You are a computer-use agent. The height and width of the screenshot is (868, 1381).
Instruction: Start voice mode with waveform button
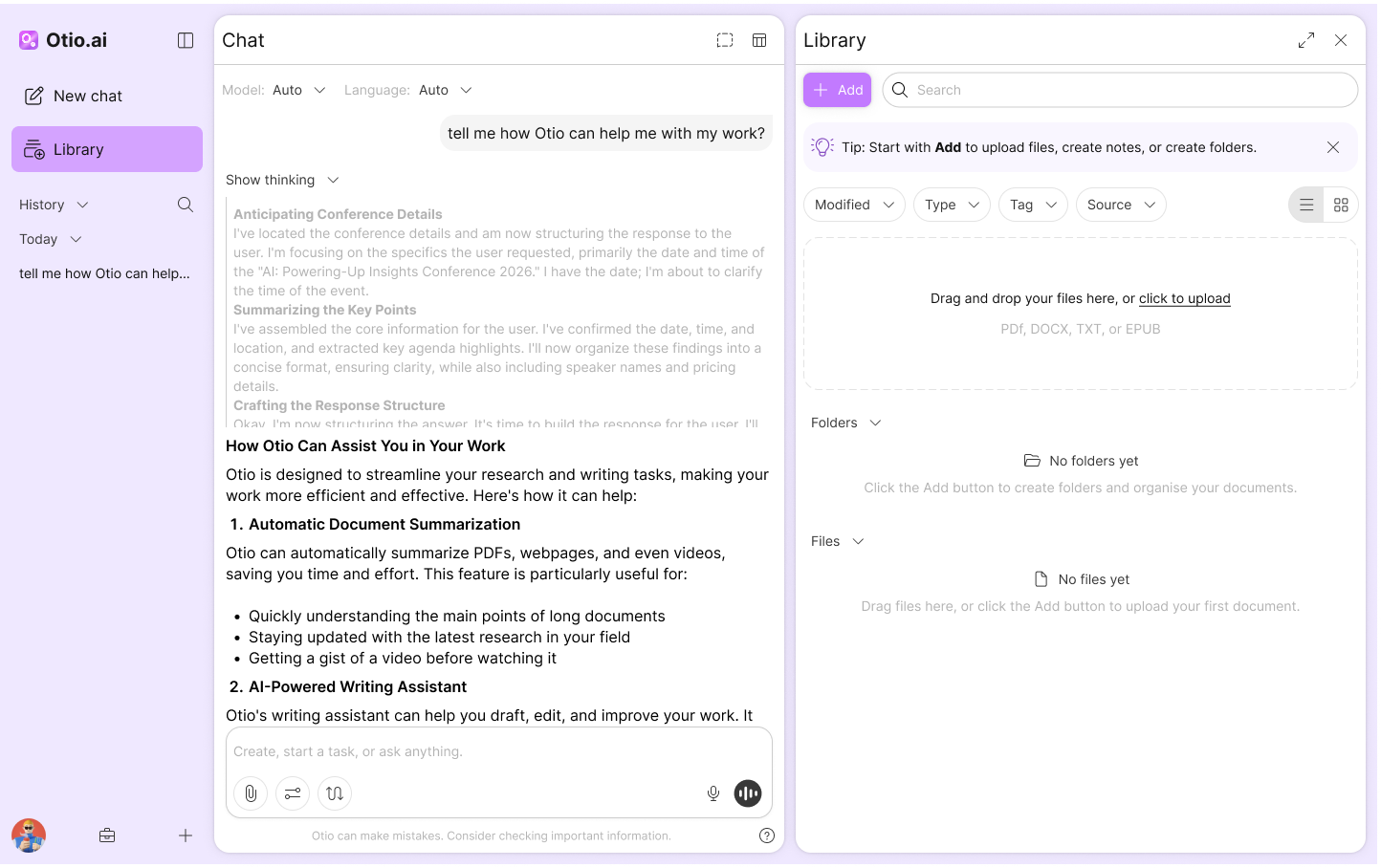pyautogui.click(x=748, y=793)
